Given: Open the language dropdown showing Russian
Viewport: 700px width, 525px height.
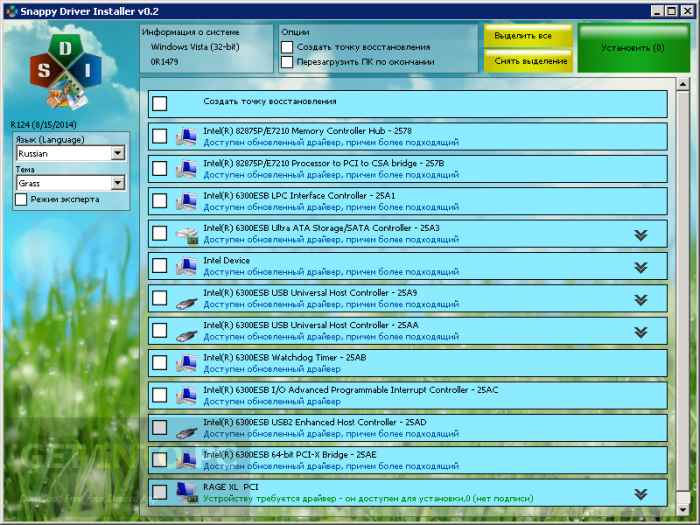Looking at the screenshot, I should (118, 154).
